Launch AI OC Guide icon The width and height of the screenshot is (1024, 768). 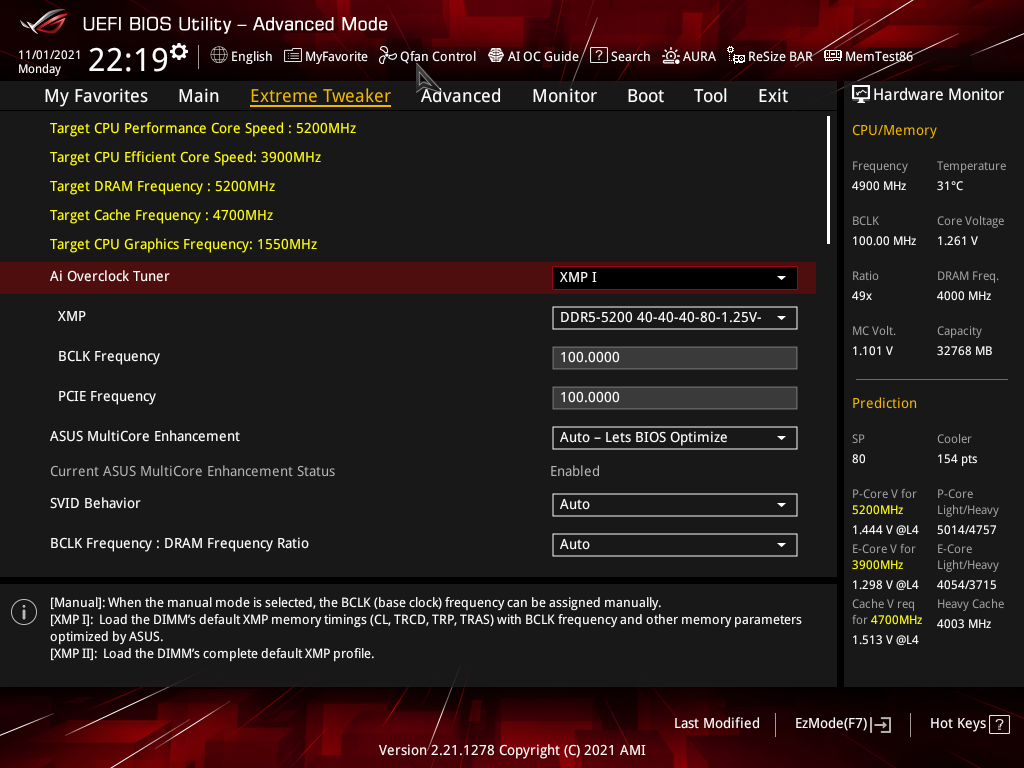pos(496,56)
